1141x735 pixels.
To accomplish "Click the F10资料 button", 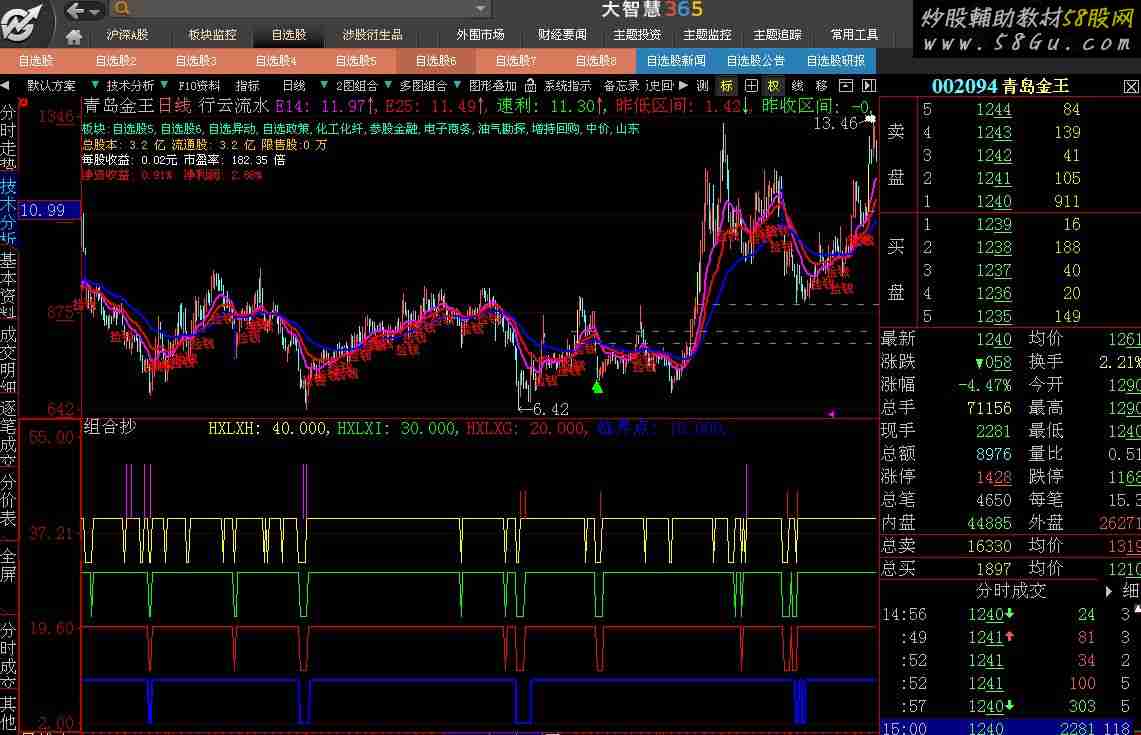I will tap(199, 86).
